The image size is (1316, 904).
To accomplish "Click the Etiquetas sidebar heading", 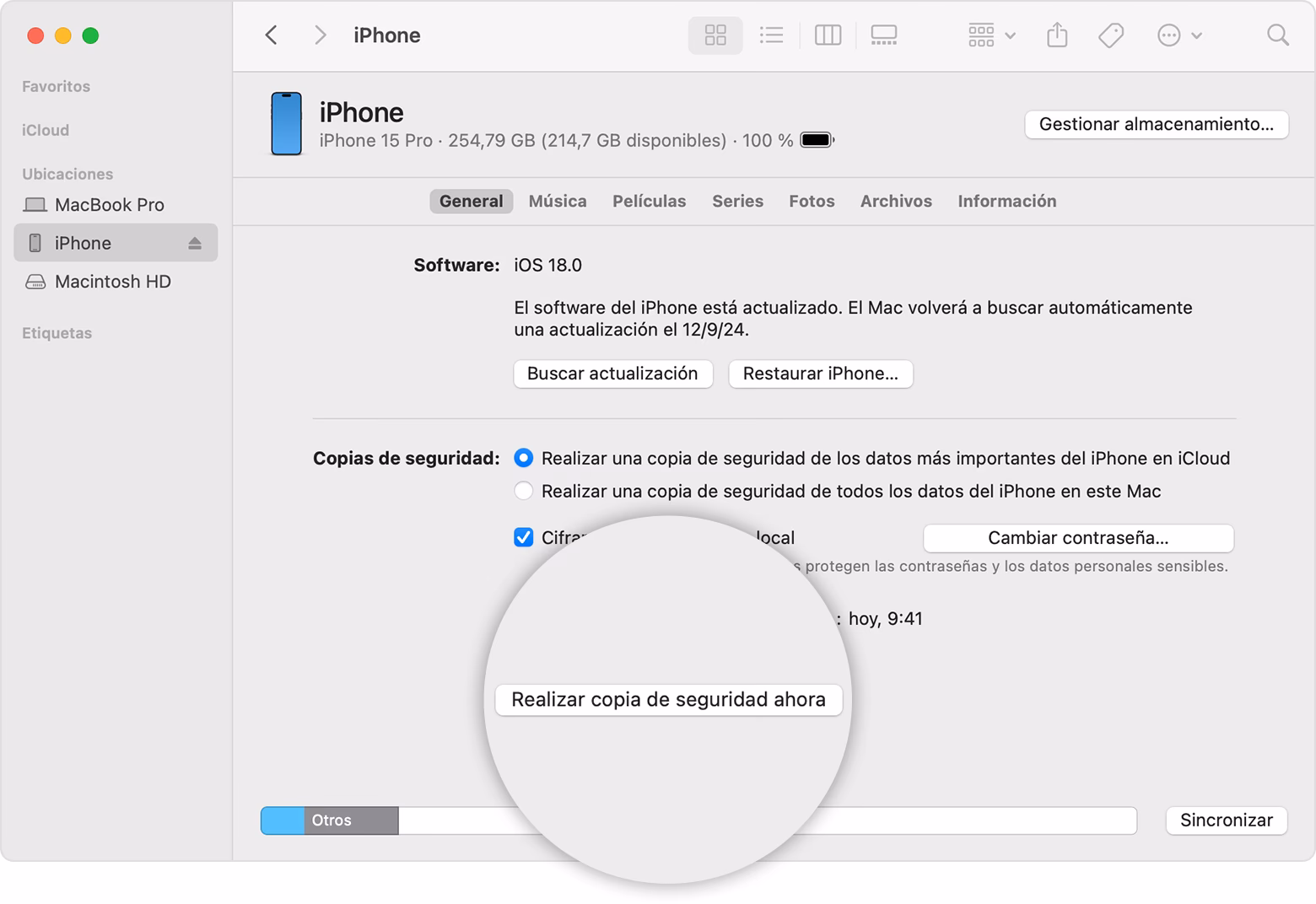I will click(57, 333).
